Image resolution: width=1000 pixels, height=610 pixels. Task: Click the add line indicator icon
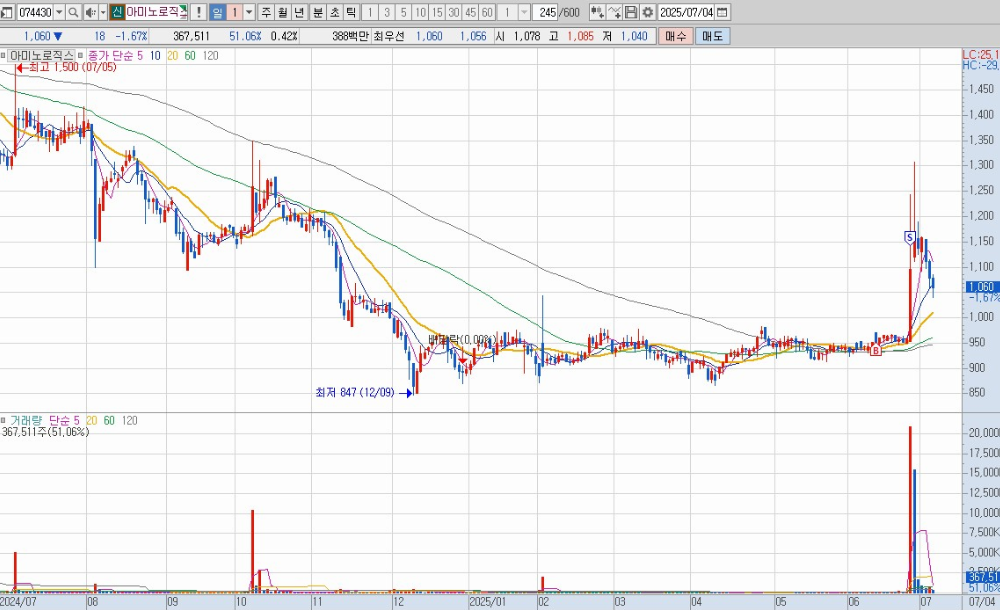pos(614,13)
